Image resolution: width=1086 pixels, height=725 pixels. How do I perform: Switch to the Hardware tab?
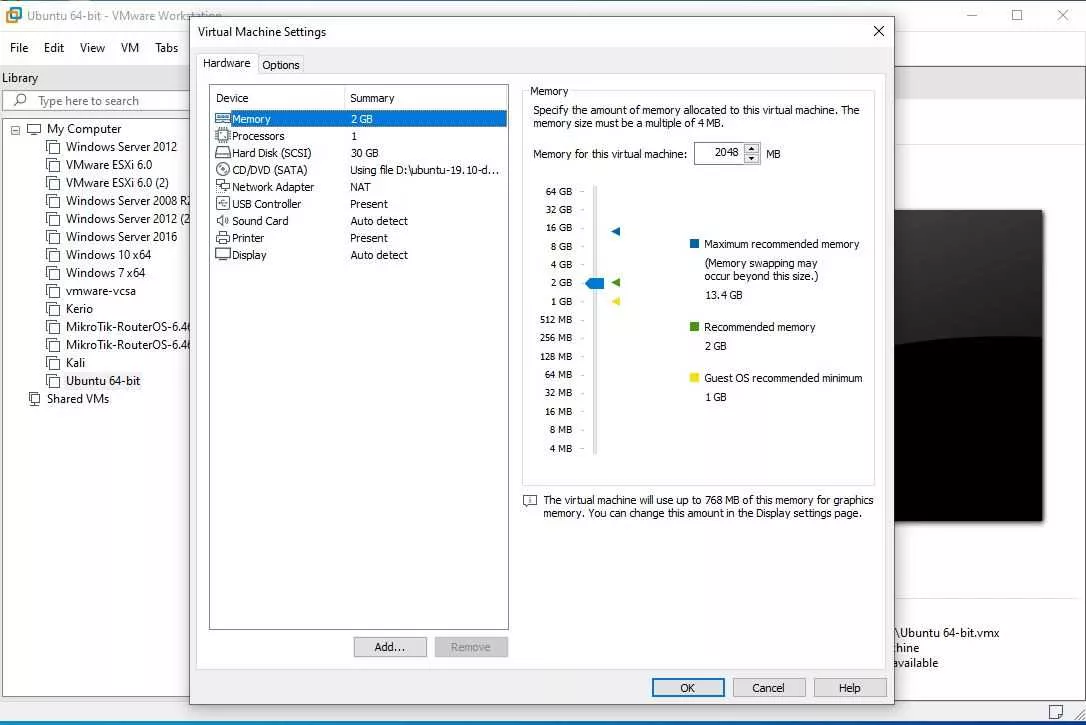[x=226, y=63]
